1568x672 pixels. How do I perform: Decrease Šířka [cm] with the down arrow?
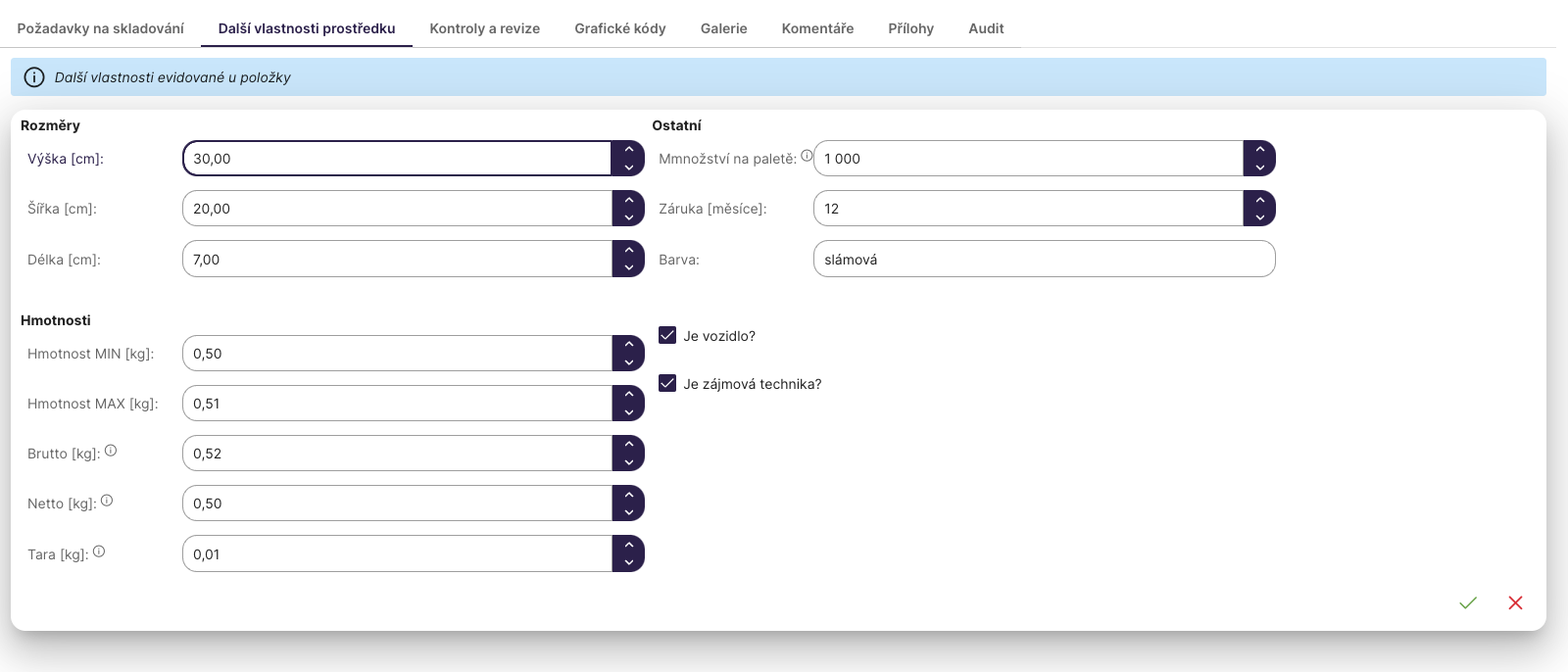pyautogui.click(x=628, y=217)
